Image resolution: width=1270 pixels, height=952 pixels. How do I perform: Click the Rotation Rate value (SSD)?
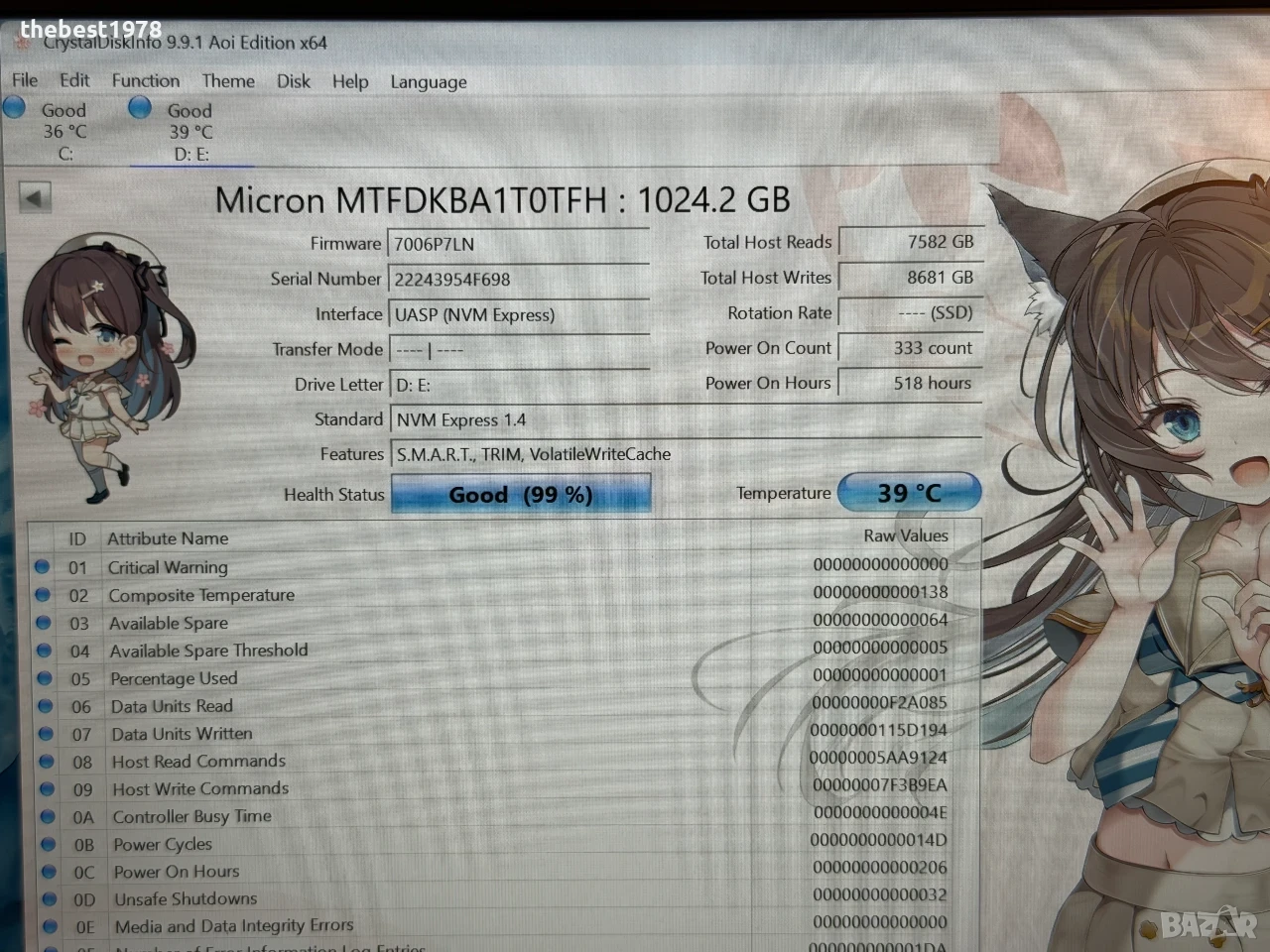[x=911, y=312]
